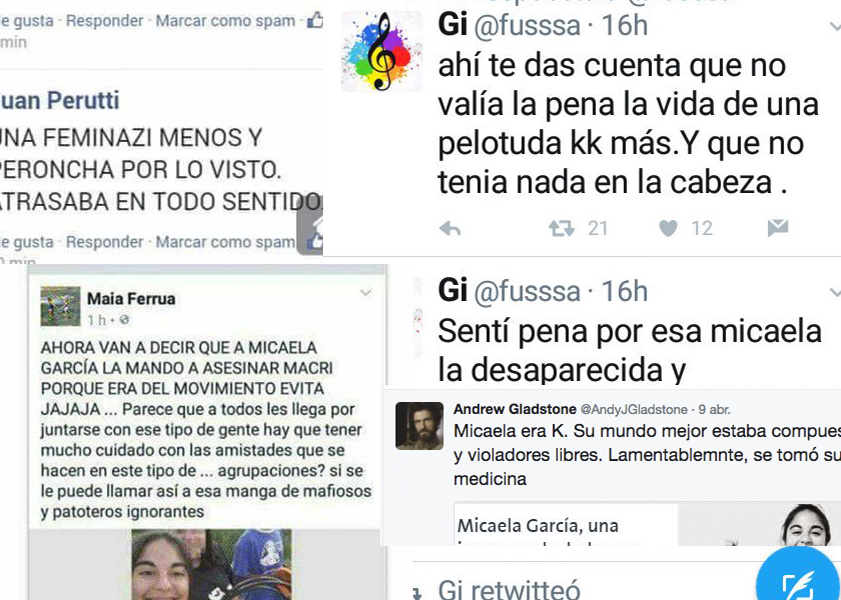Click the top Responder link
Screen dimensions: 841x600
coord(105,21)
